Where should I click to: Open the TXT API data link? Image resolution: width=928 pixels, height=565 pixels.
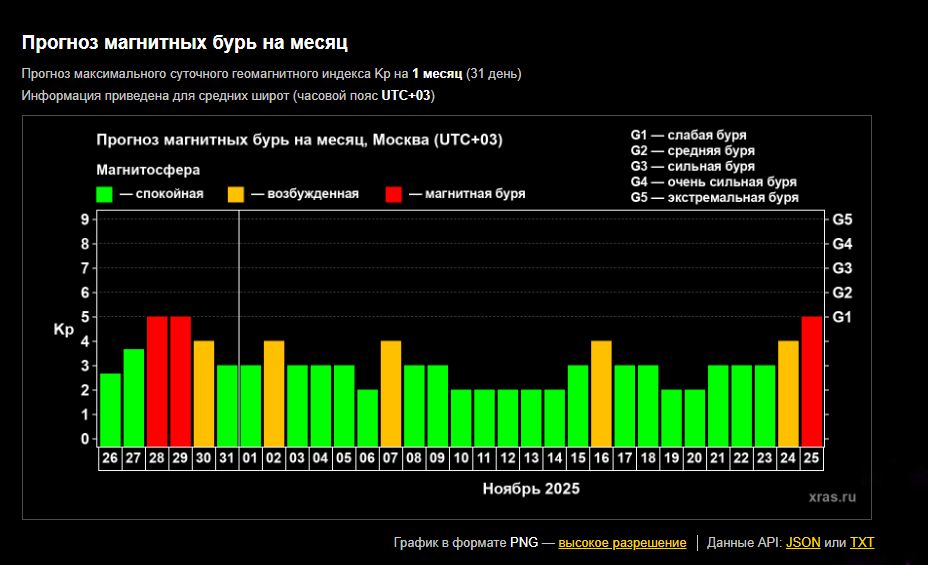(861, 542)
